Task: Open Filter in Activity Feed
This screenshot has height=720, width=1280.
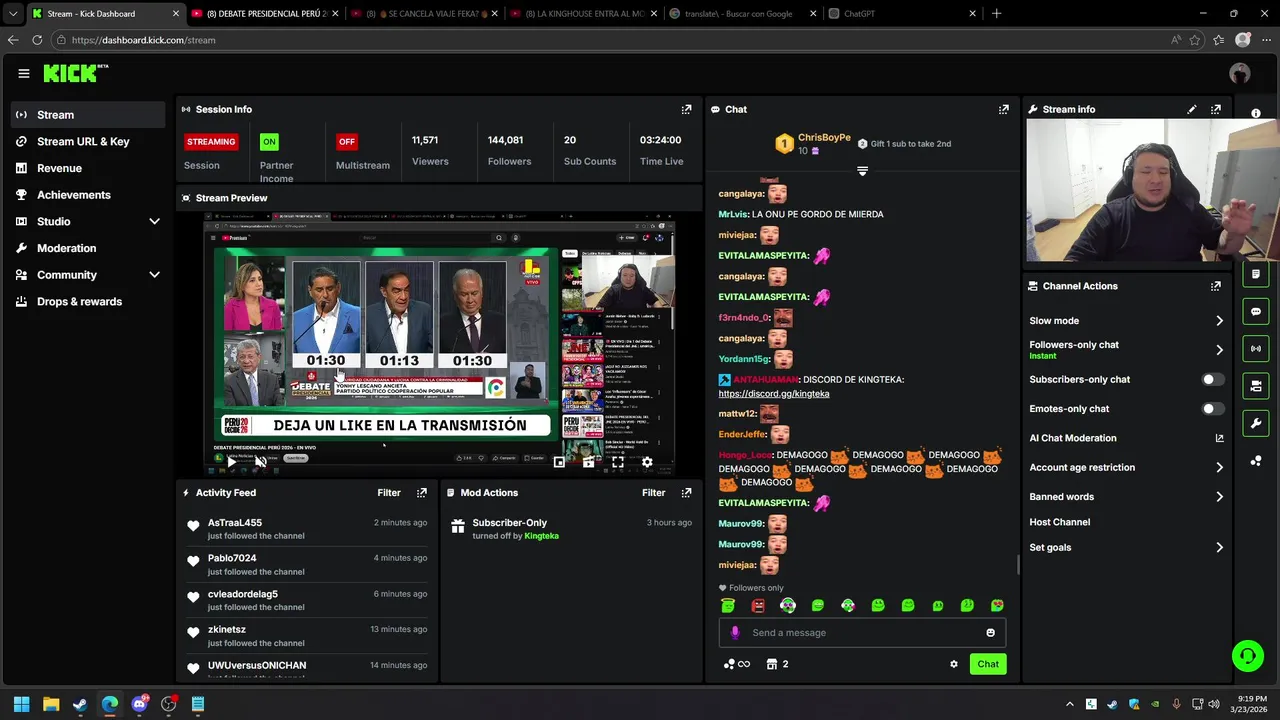Action: click(x=389, y=493)
